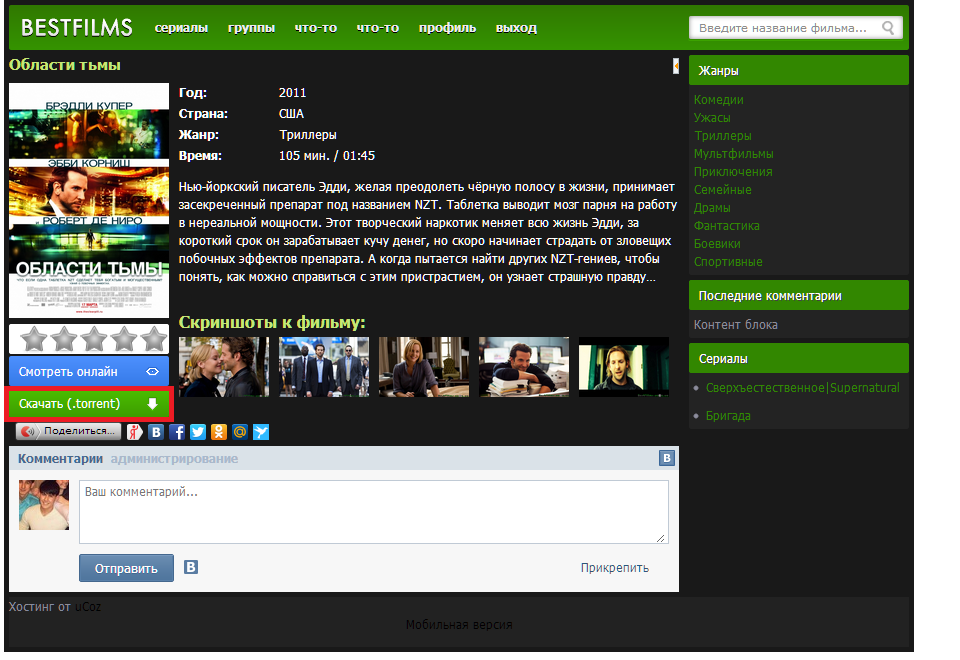The height and width of the screenshot is (660, 960).
Task: Open the BESTFILMS logo home link
Action: (77, 28)
